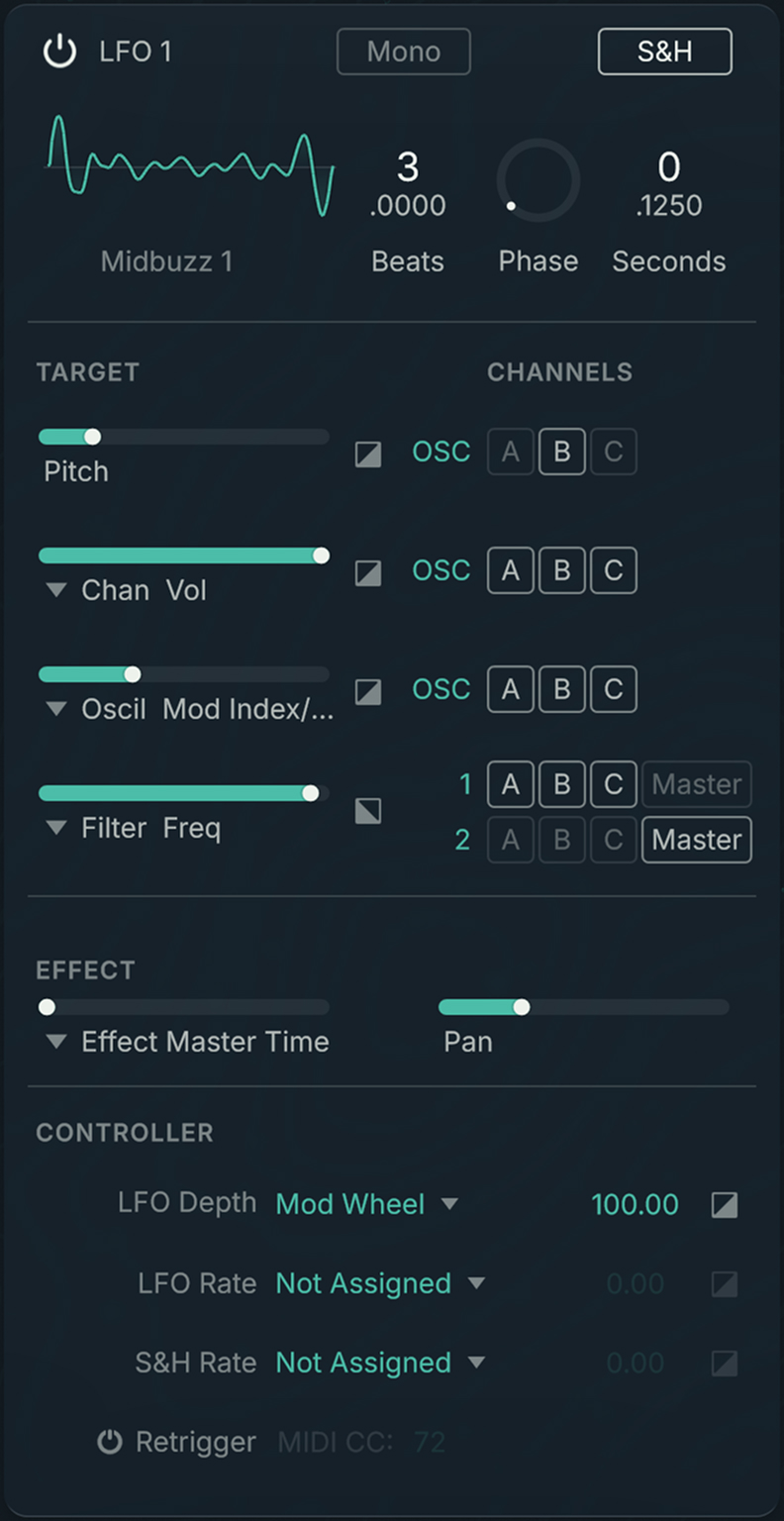Toggle the Retrigger power icon

coord(110,1442)
